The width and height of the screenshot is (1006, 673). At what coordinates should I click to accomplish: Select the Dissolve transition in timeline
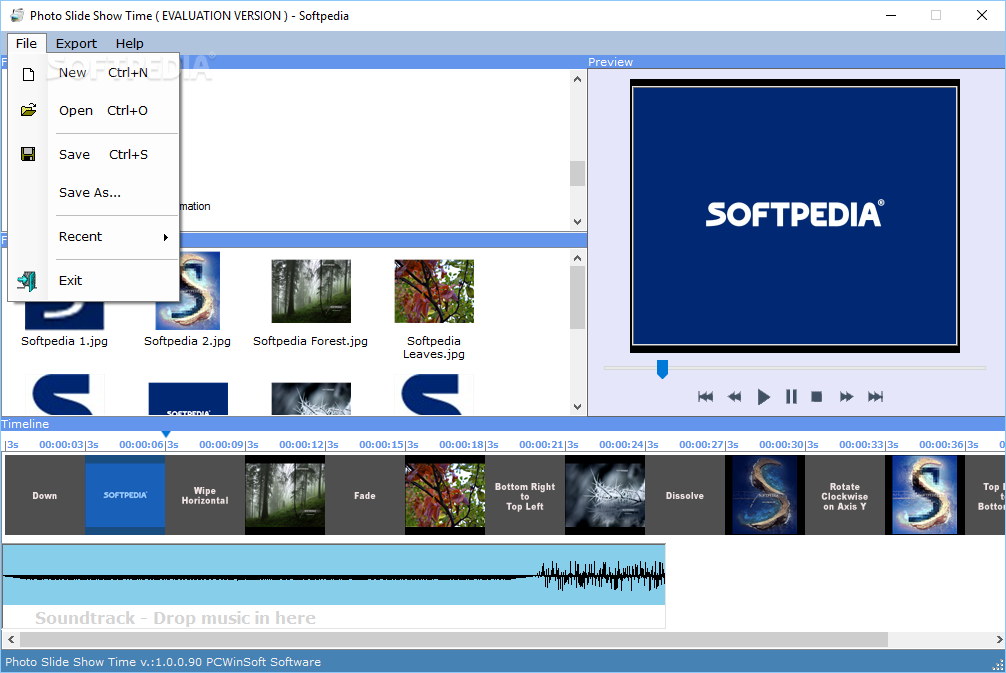coord(685,495)
